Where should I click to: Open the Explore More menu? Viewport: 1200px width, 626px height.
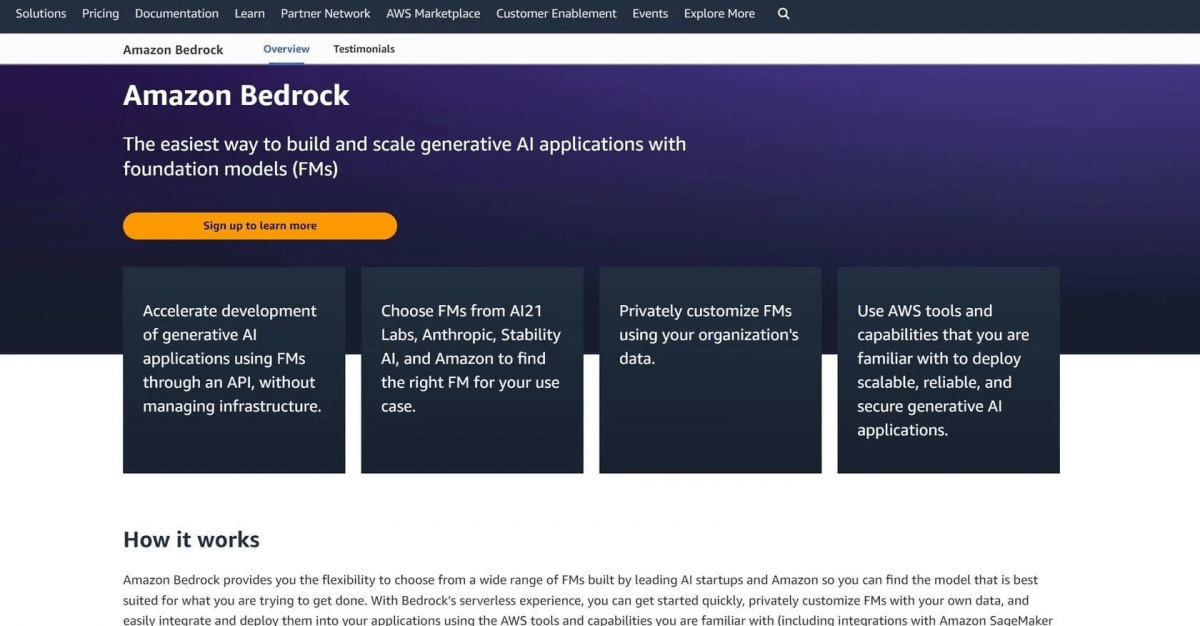coord(718,13)
